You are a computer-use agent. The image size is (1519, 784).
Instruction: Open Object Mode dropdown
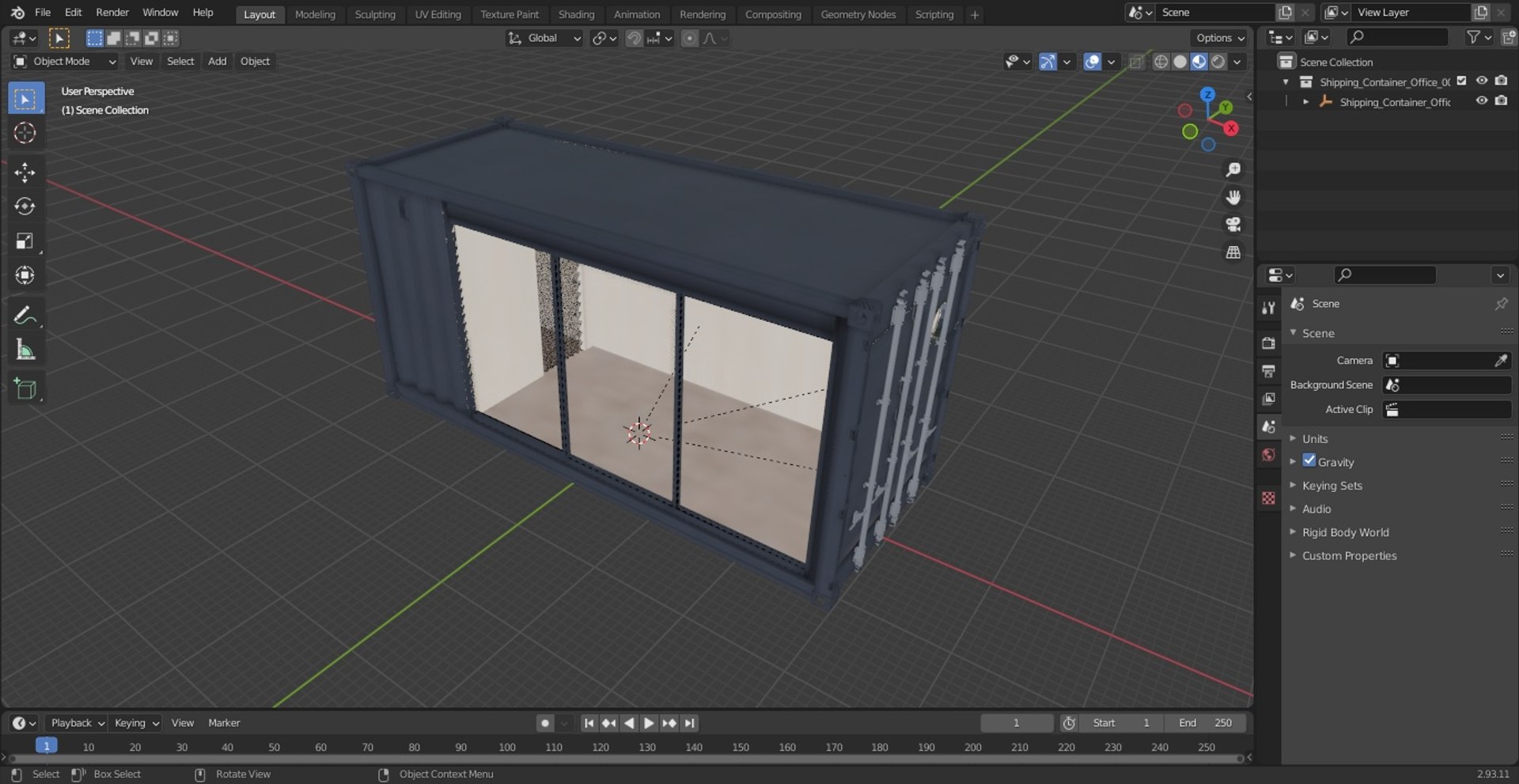(65, 62)
